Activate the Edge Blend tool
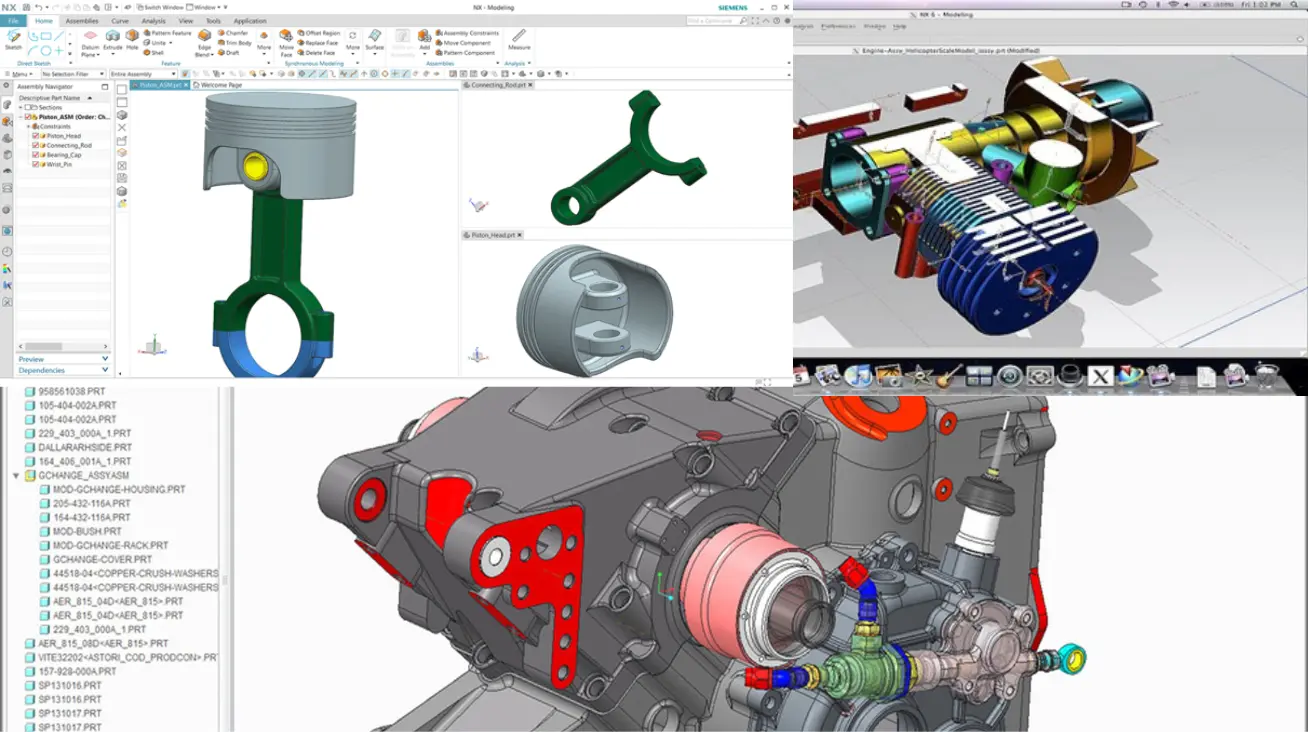1308x732 pixels. [x=205, y=42]
